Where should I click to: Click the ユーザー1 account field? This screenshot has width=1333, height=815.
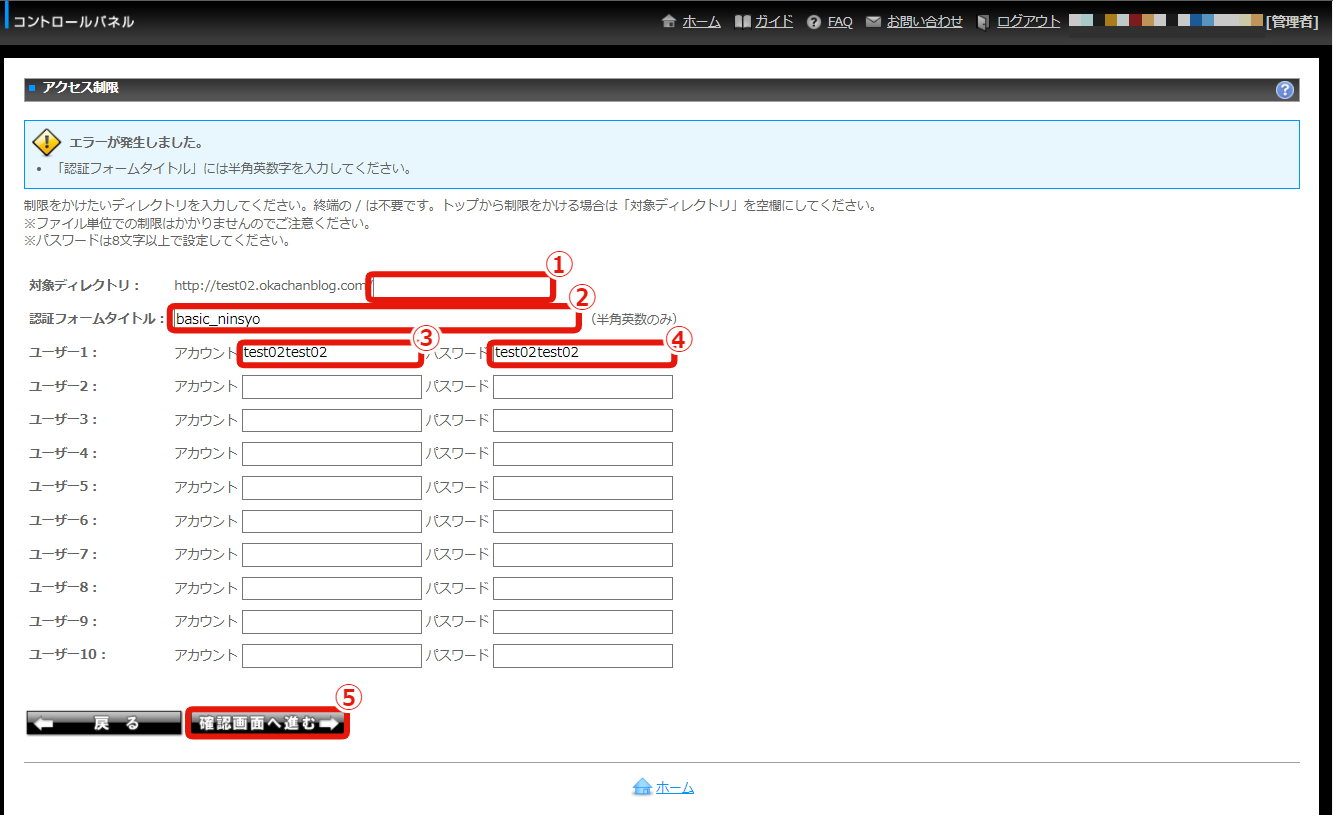[330, 353]
